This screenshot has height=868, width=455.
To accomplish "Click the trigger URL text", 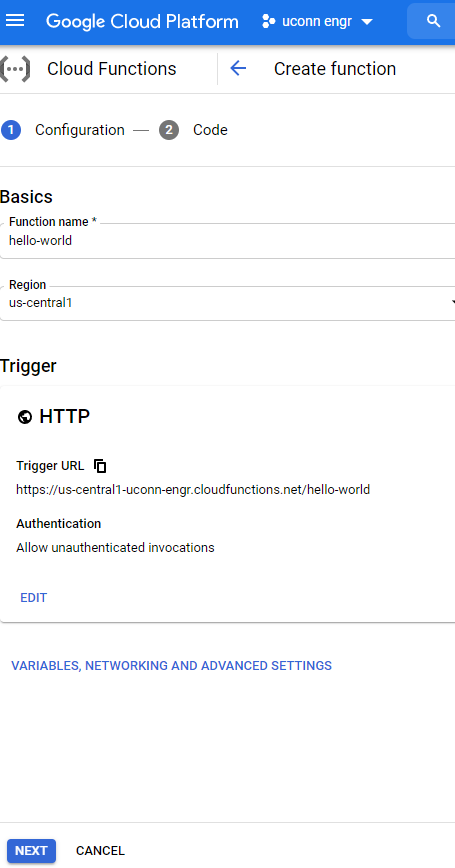I will coord(193,489).
